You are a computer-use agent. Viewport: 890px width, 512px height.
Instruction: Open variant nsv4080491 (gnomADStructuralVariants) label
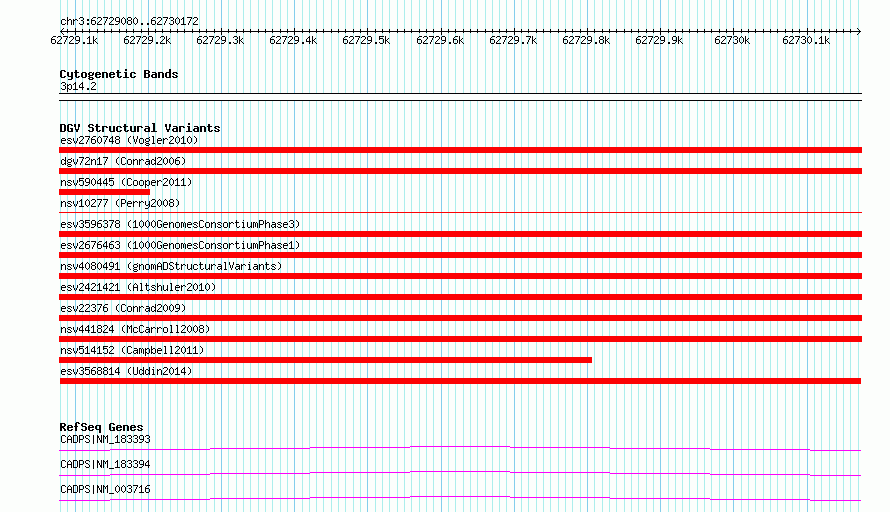click(171, 266)
